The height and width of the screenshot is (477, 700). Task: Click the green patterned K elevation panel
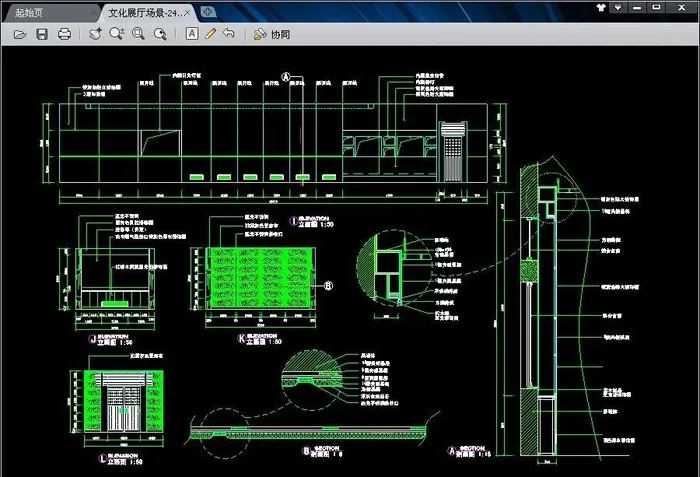point(262,266)
